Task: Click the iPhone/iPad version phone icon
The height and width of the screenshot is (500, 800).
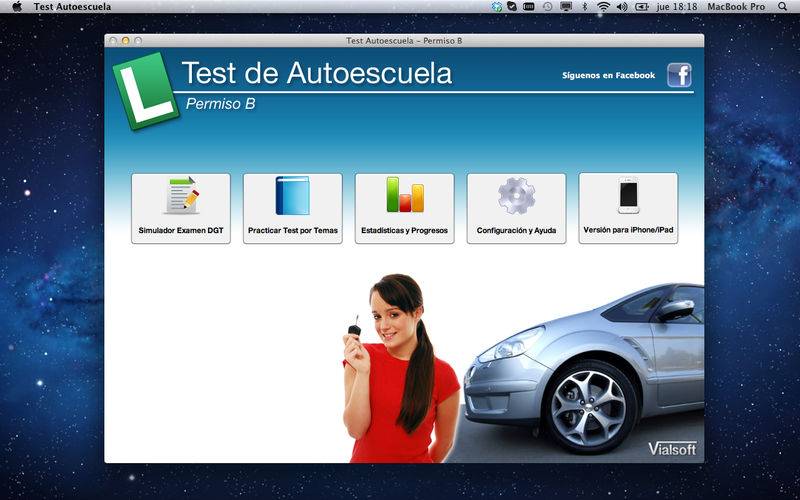Action: (x=628, y=195)
